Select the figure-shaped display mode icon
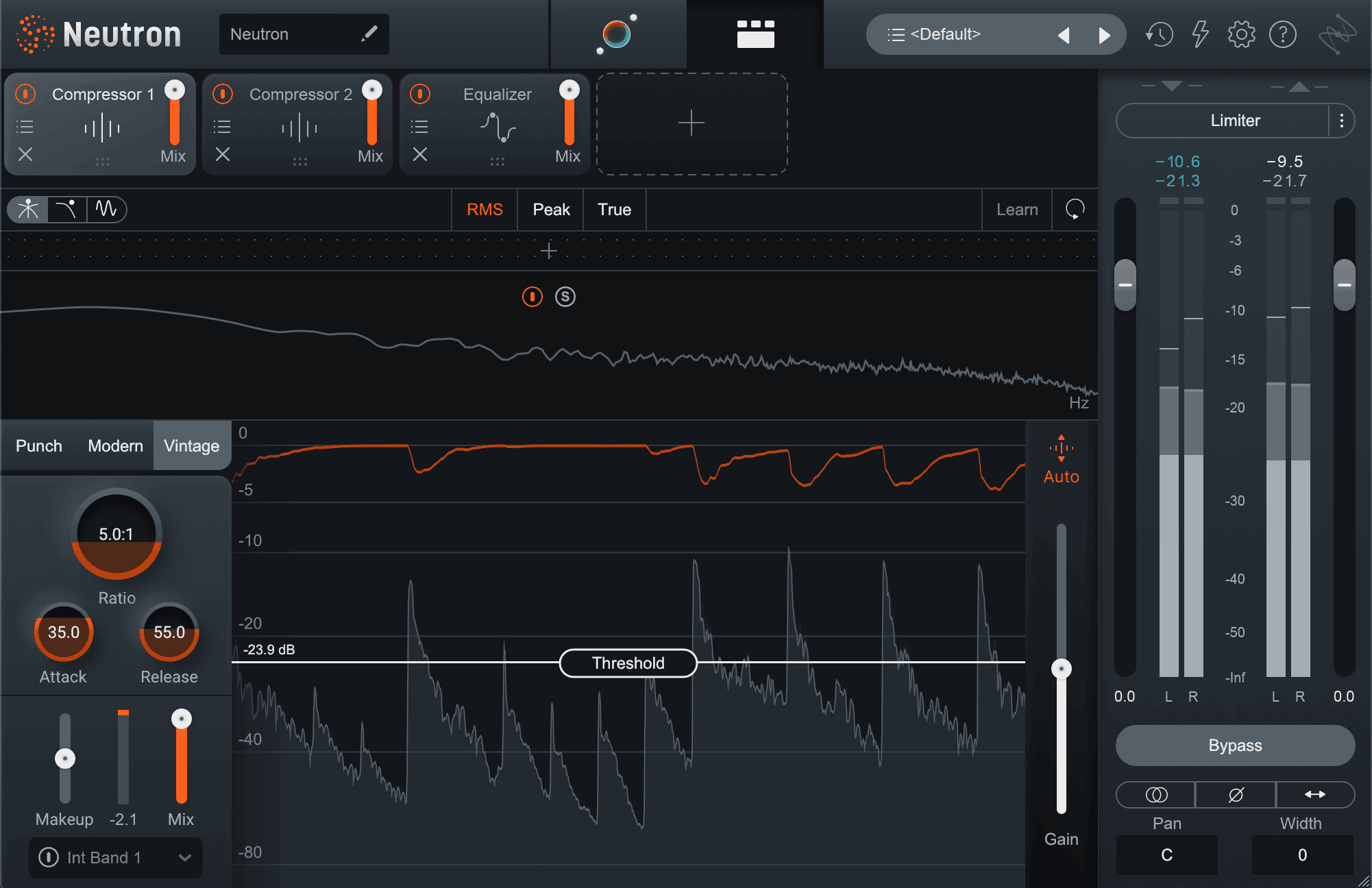The image size is (1372, 888). [28, 209]
